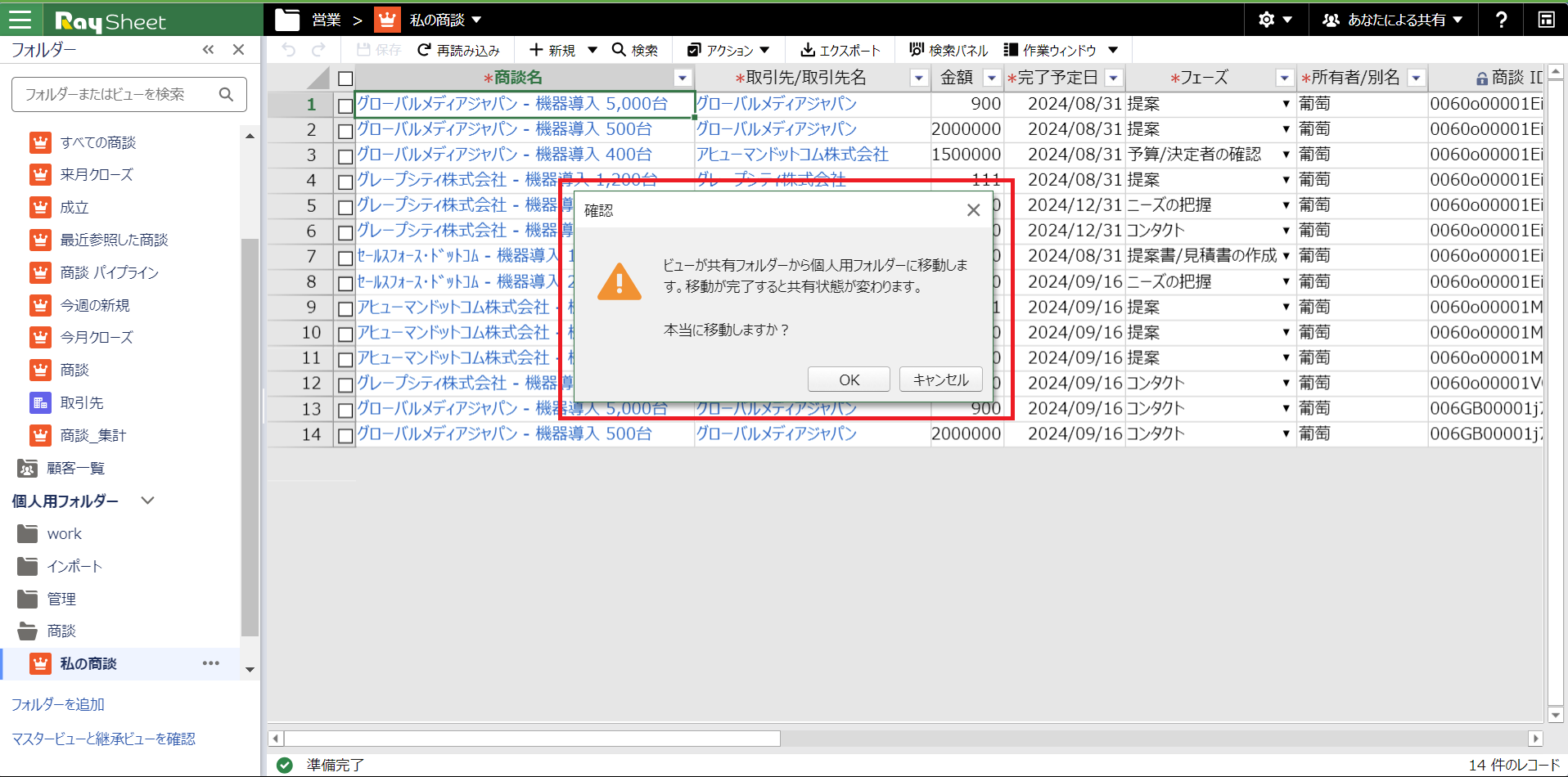This screenshot has height=777, width=1568.
Task: Check the row 2 checkbox
Action: pyautogui.click(x=345, y=131)
